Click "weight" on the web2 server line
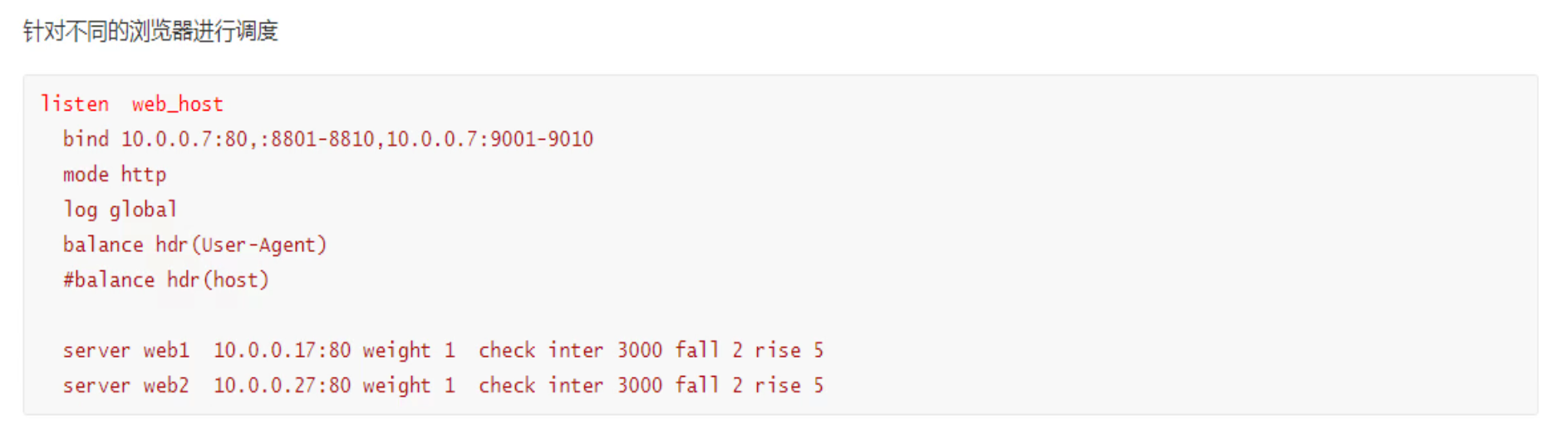Viewport: 1568px width, 435px height. [x=396, y=386]
